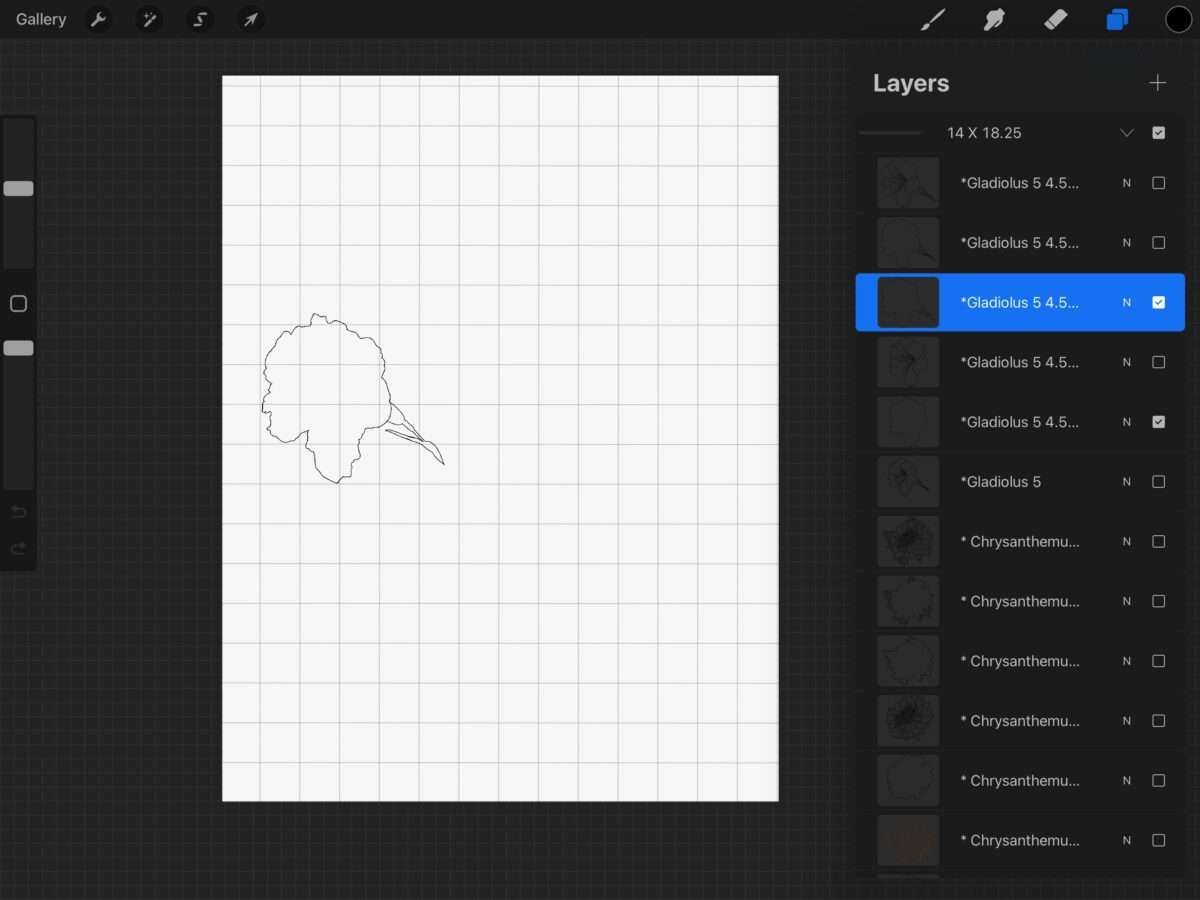Return to the Gallery
Image resolution: width=1200 pixels, height=900 pixels.
41,20
